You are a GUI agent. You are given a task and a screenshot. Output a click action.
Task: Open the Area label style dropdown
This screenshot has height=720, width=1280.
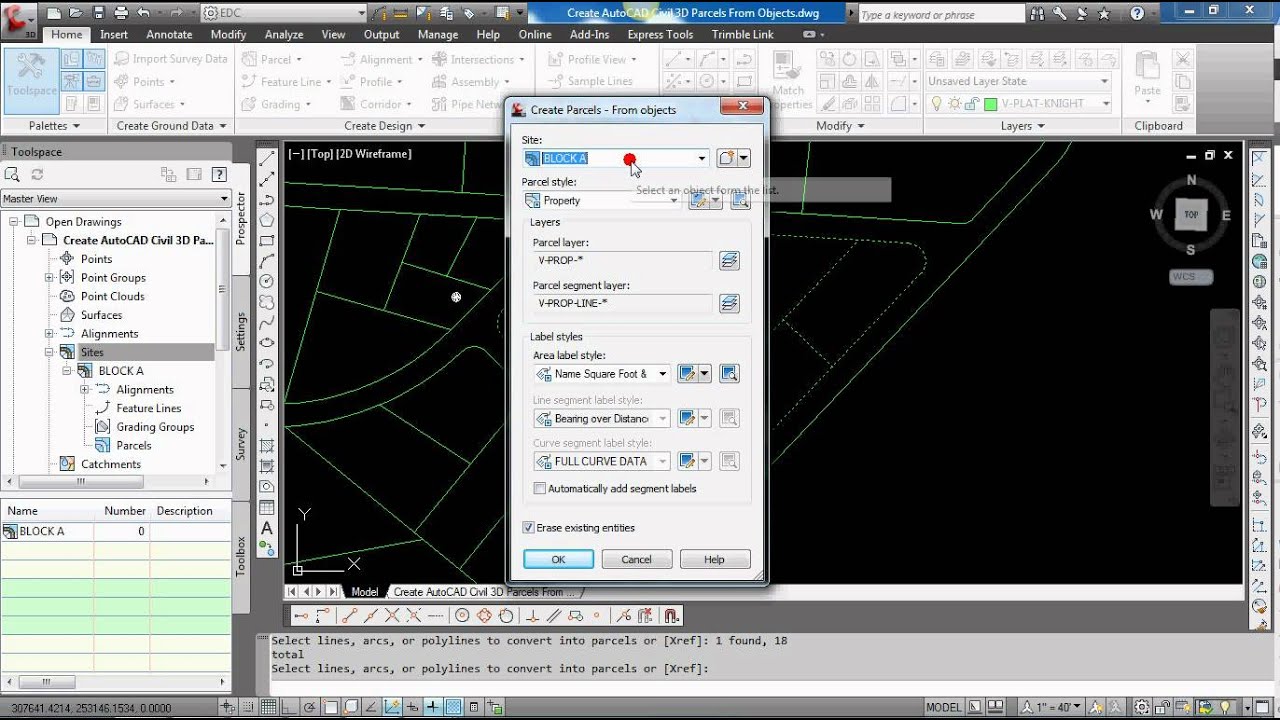click(x=662, y=374)
